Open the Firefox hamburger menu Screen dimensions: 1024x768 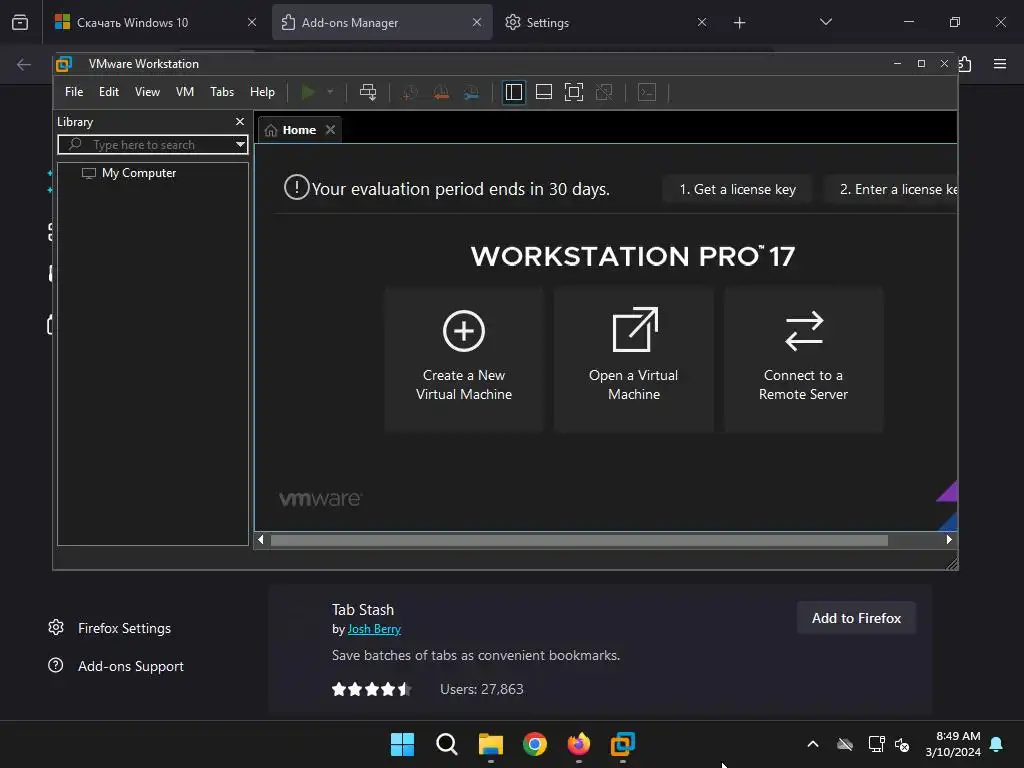click(1000, 64)
